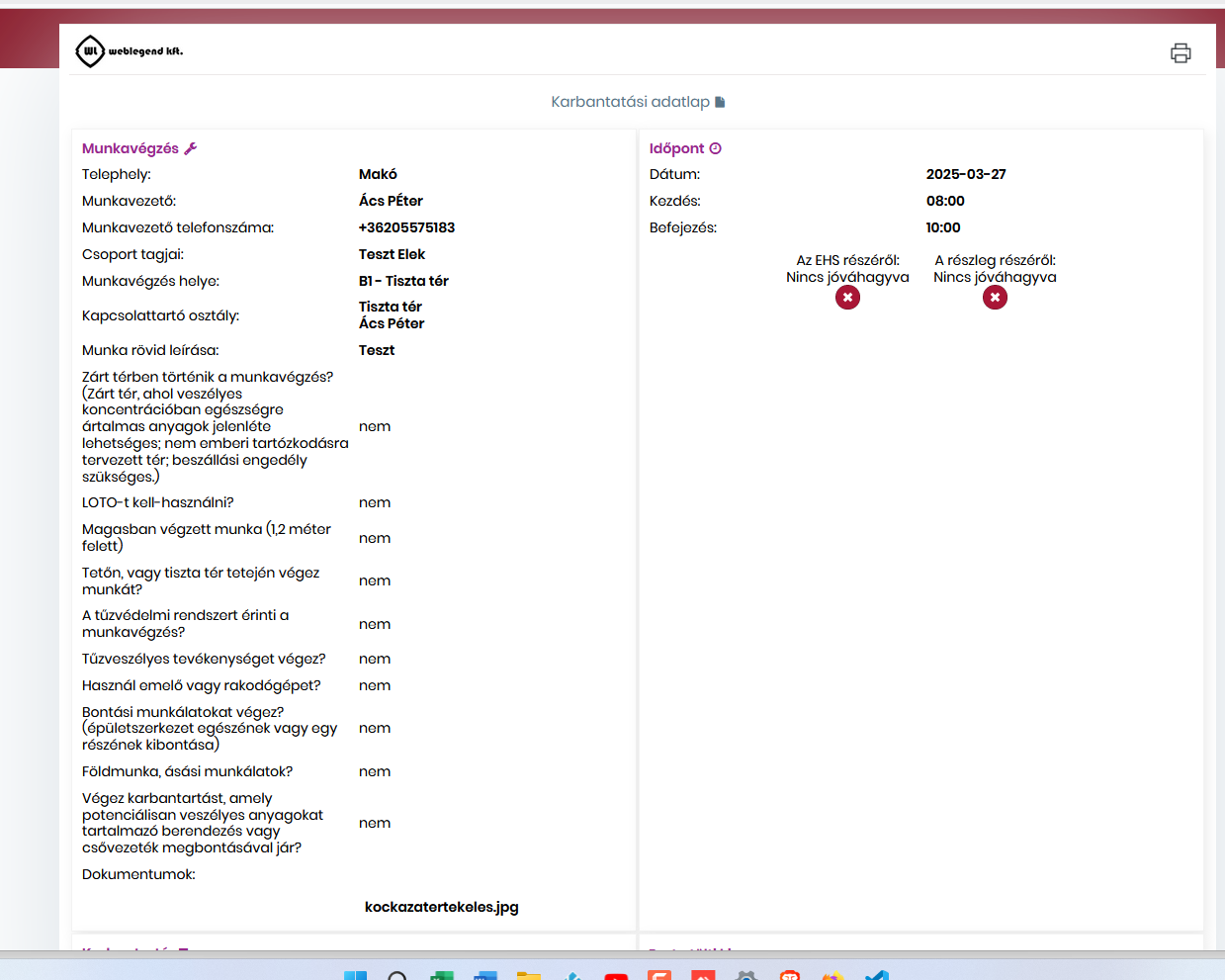Open the Windows Start menu
Viewport: 1225px width, 980px height.
tap(355, 975)
